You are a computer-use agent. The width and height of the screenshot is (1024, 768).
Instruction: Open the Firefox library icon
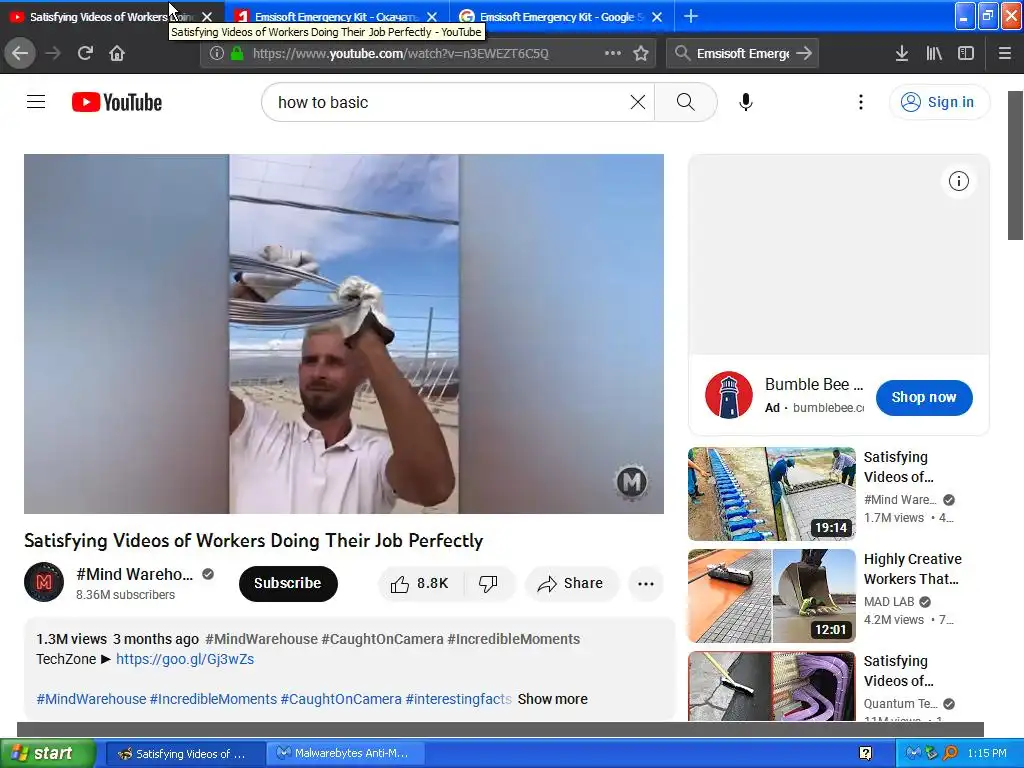pos(934,54)
